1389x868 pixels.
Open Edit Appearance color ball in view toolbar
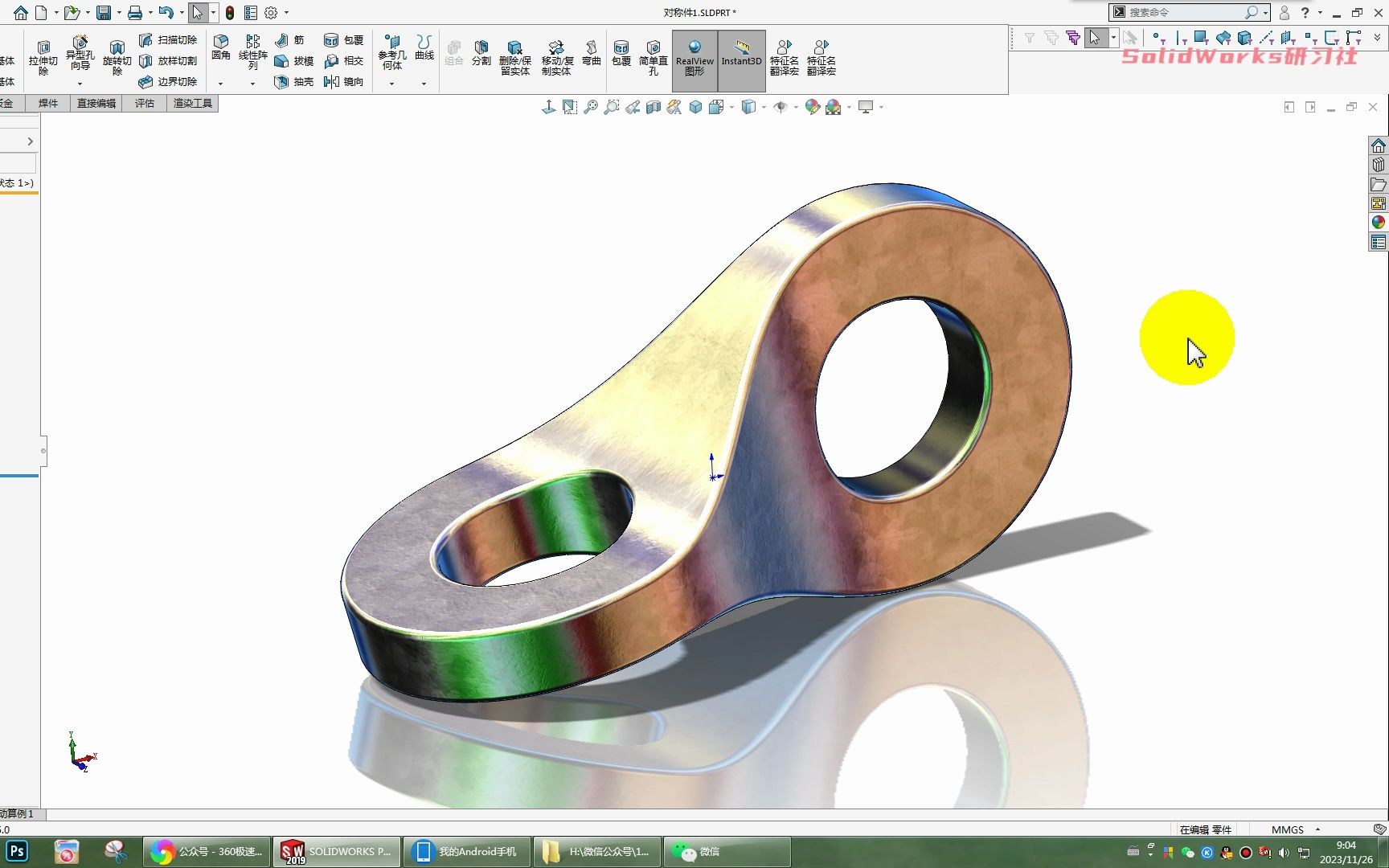click(x=813, y=107)
